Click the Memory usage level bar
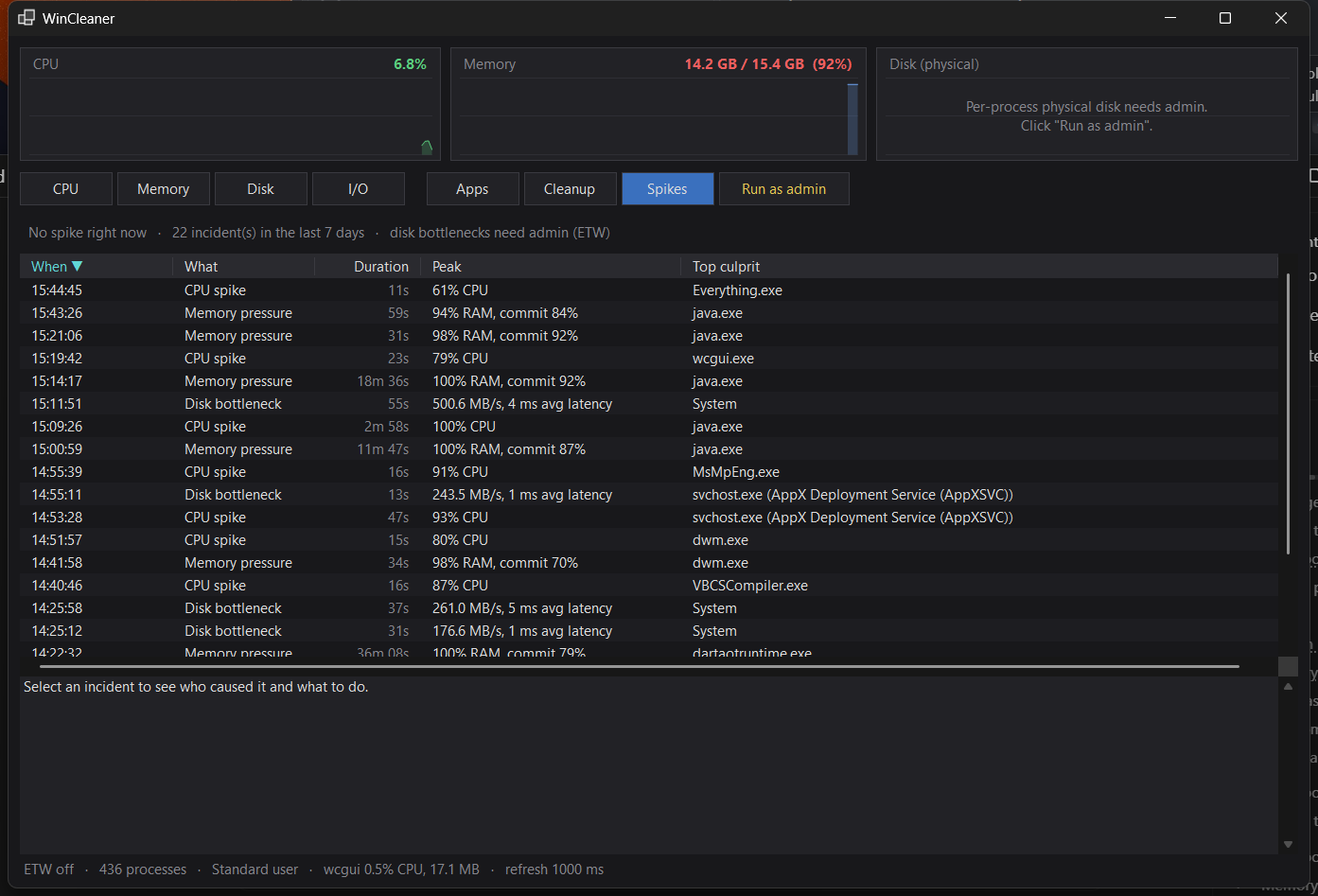Image resolution: width=1318 pixels, height=896 pixels. tap(852, 119)
